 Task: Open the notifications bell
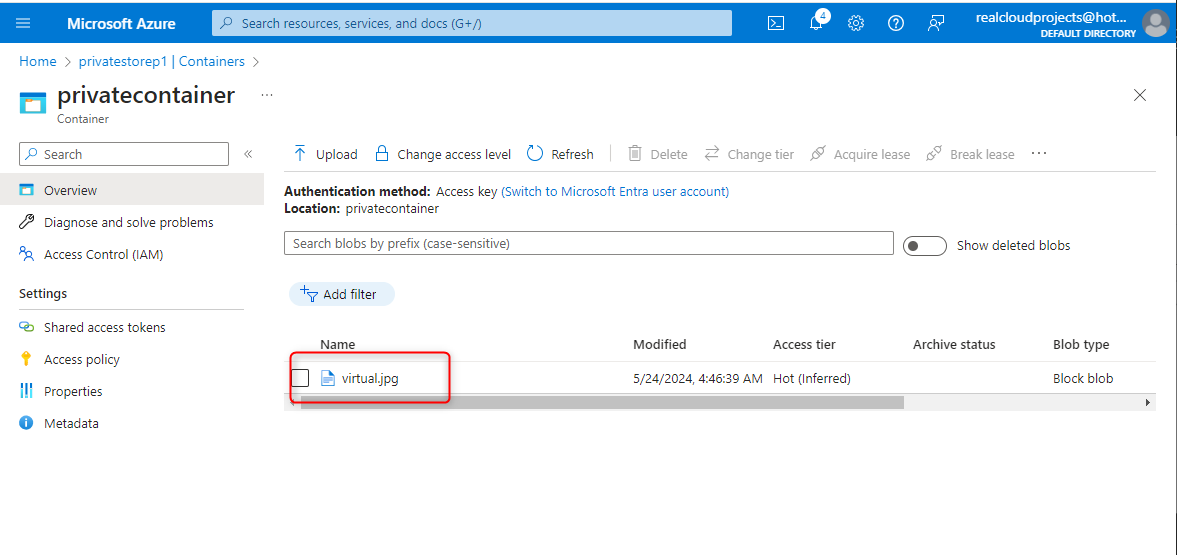click(816, 23)
